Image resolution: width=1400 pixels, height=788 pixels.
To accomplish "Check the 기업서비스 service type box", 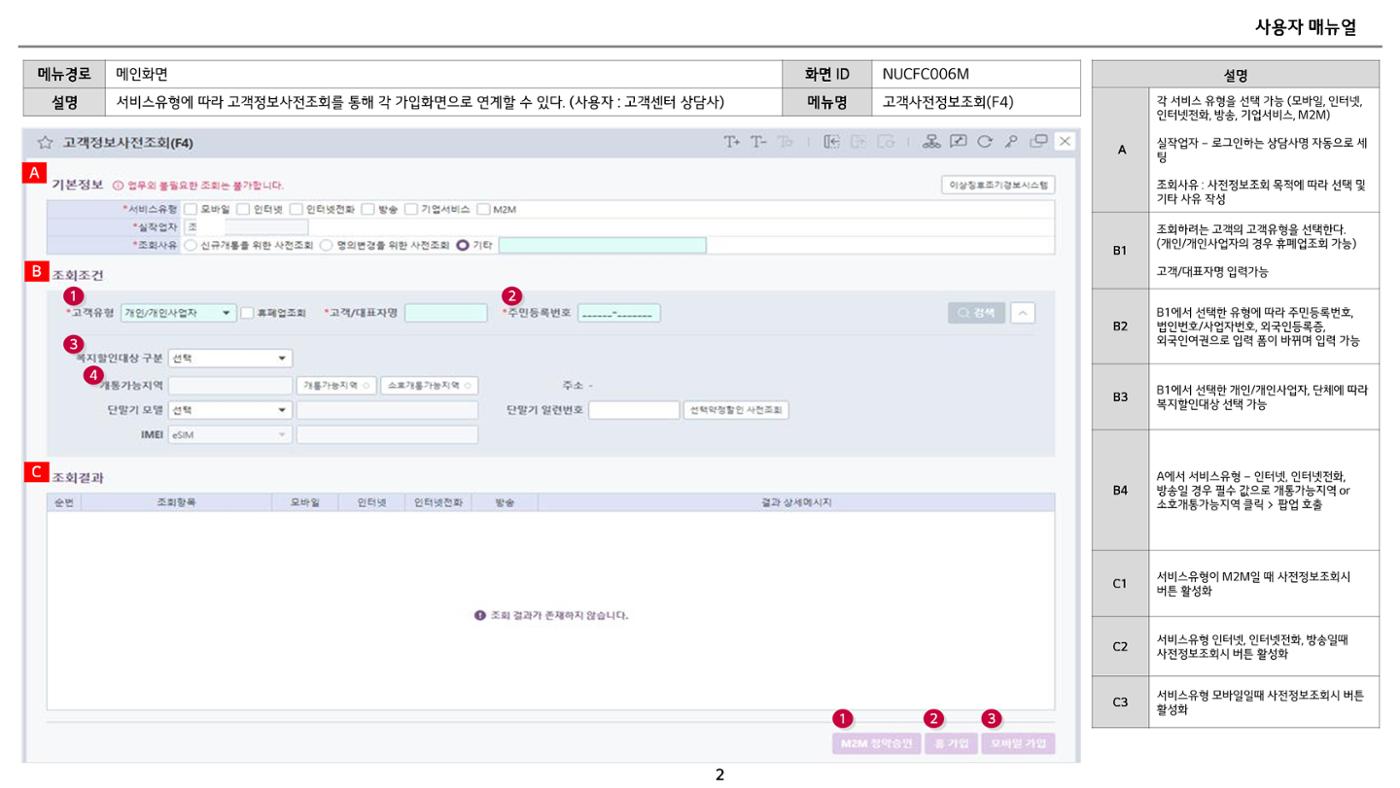I will (411, 210).
